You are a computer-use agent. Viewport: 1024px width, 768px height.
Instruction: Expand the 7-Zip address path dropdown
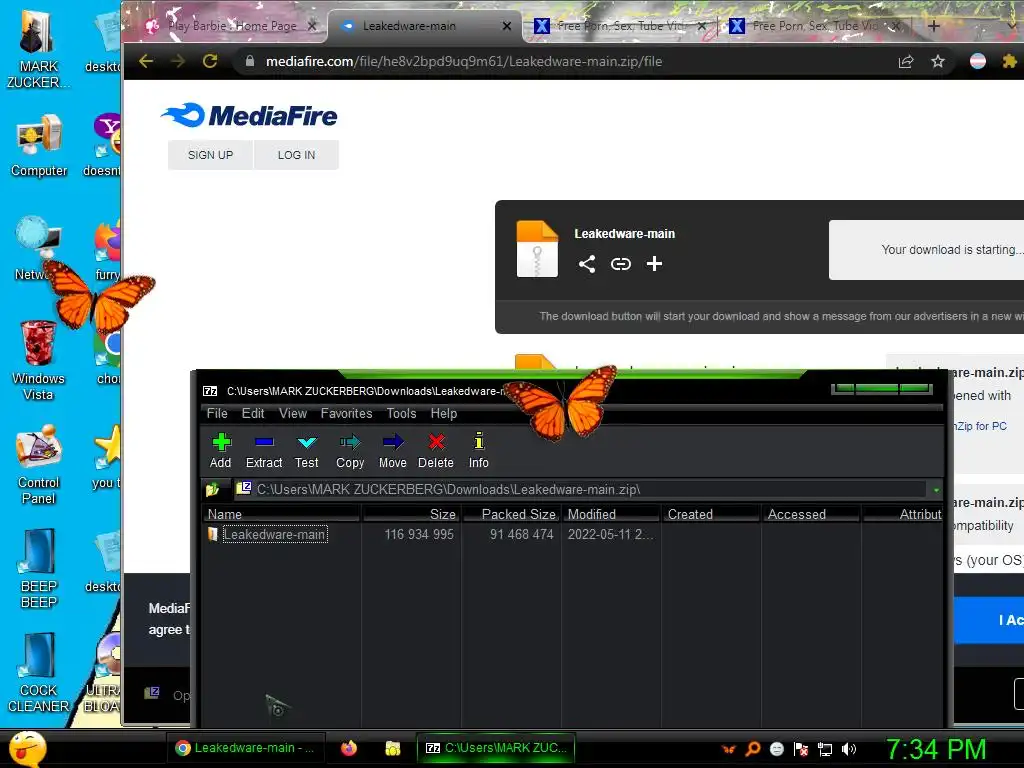[936, 490]
